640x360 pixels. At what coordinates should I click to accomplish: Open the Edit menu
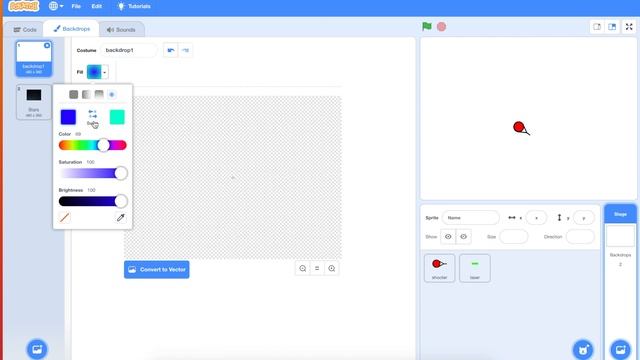coord(97,6)
